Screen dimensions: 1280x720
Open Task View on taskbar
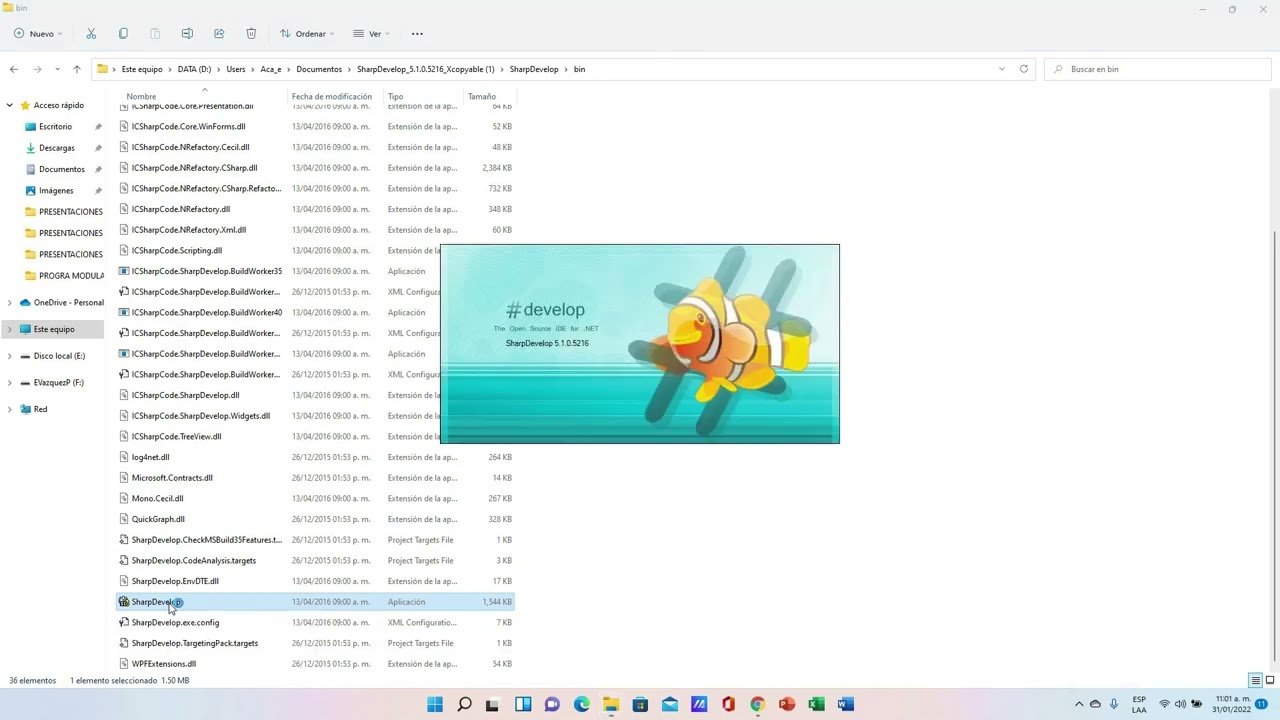(493, 704)
